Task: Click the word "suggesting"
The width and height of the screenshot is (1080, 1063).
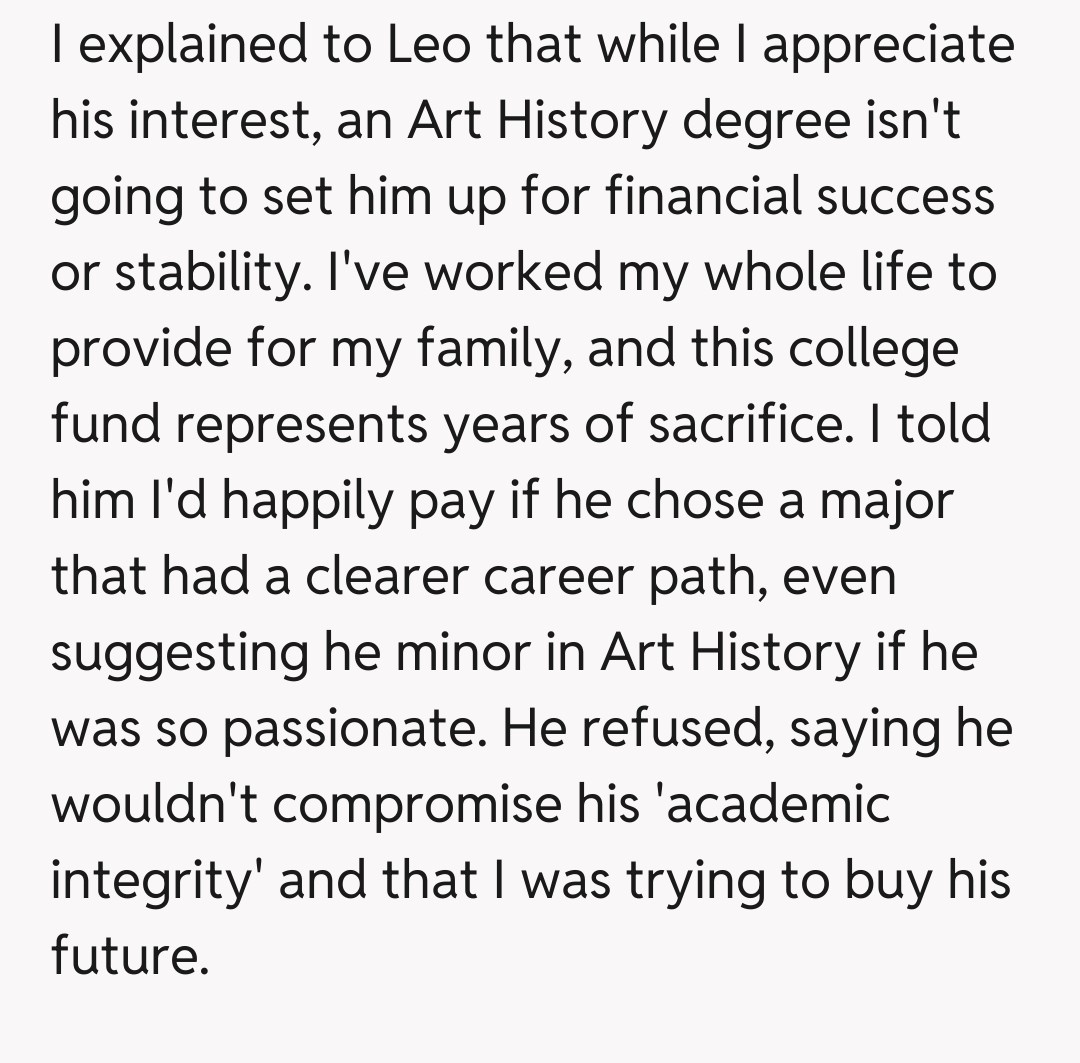Action: pos(178,654)
